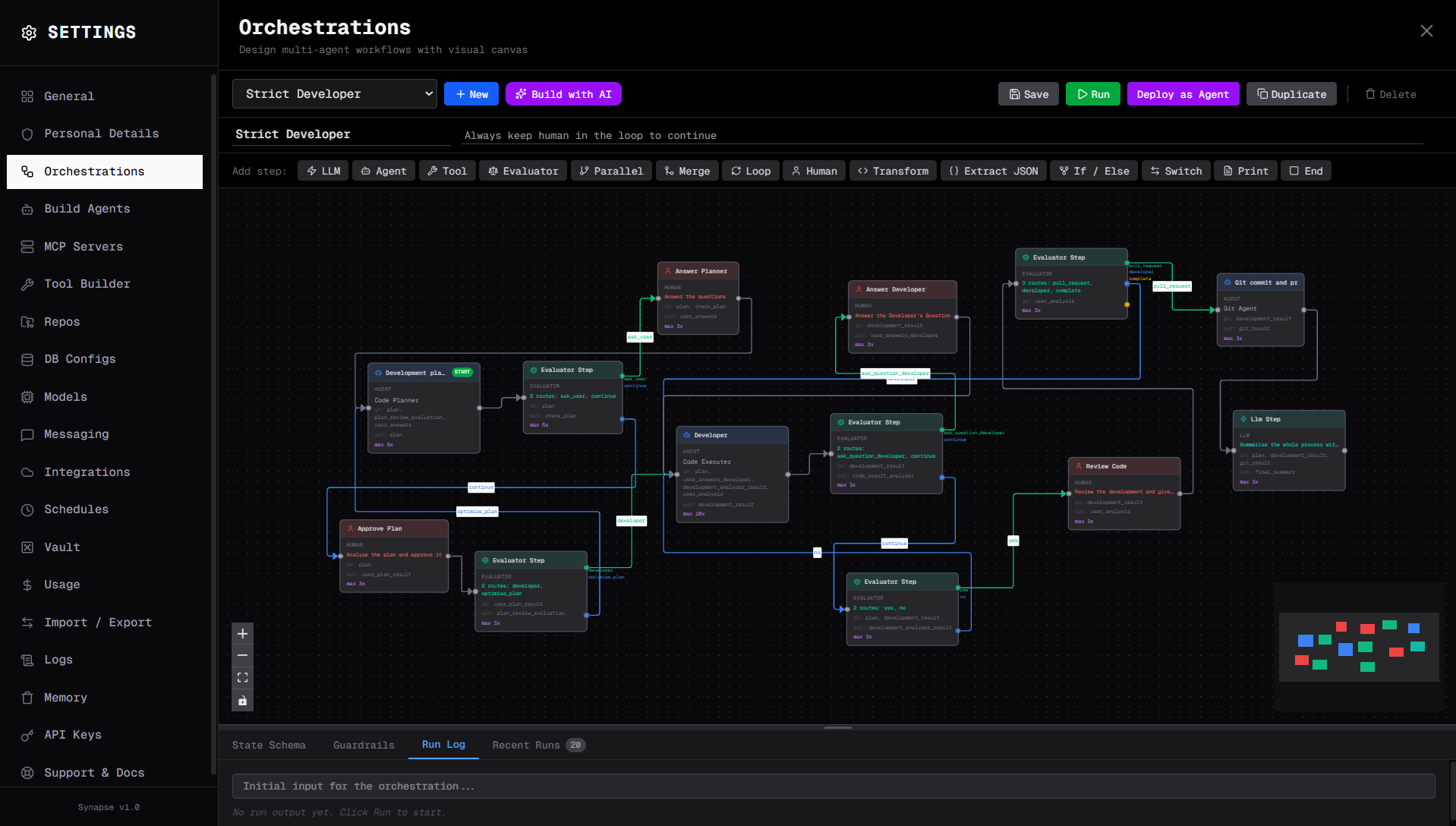Open the Strict Developer orchestration dropdown
Viewport: 1456px width, 826px height.
coord(335,94)
